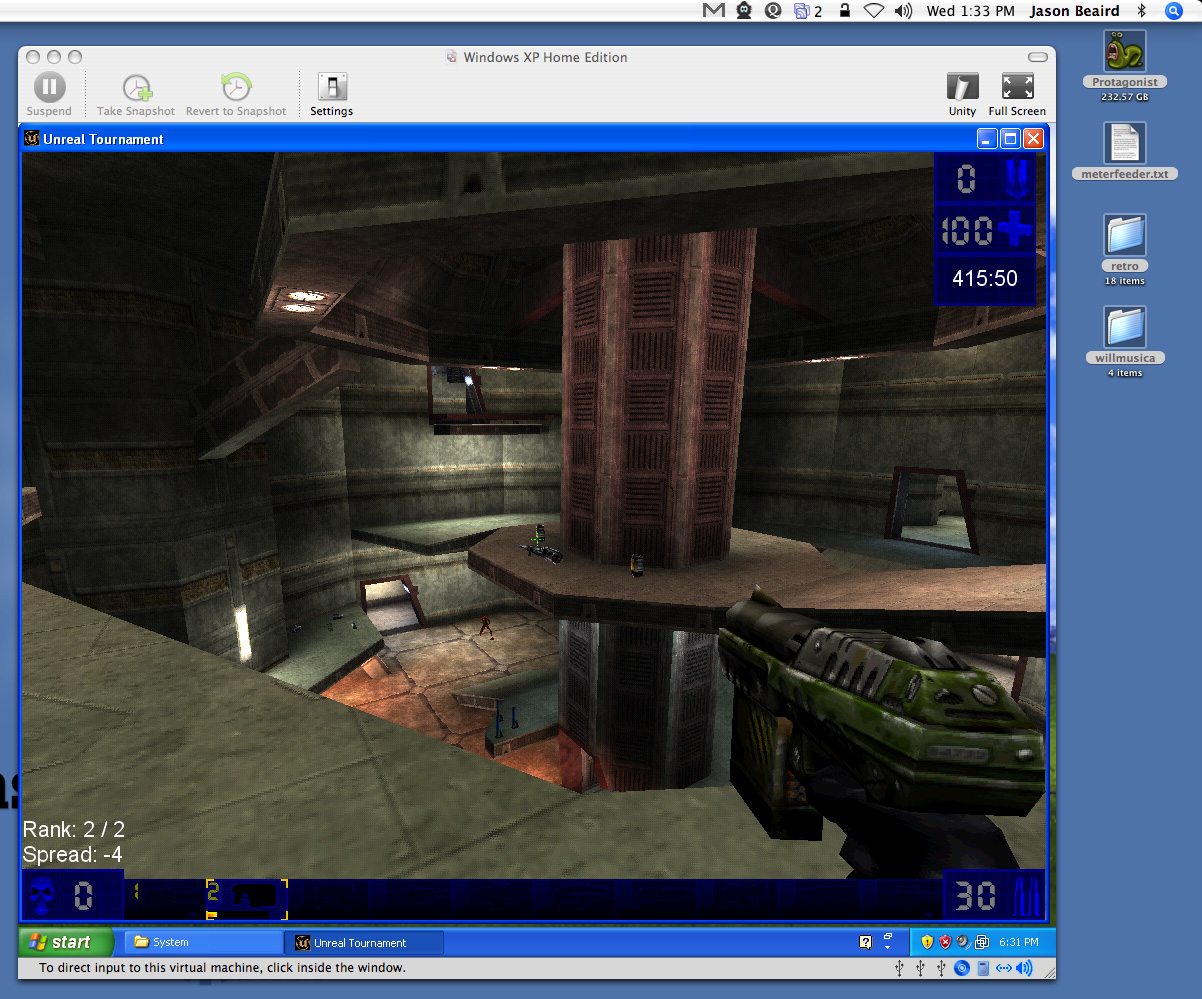The width and height of the screenshot is (1202, 999).
Task: Open the Windows XP start menu
Action: [x=66, y=942]
